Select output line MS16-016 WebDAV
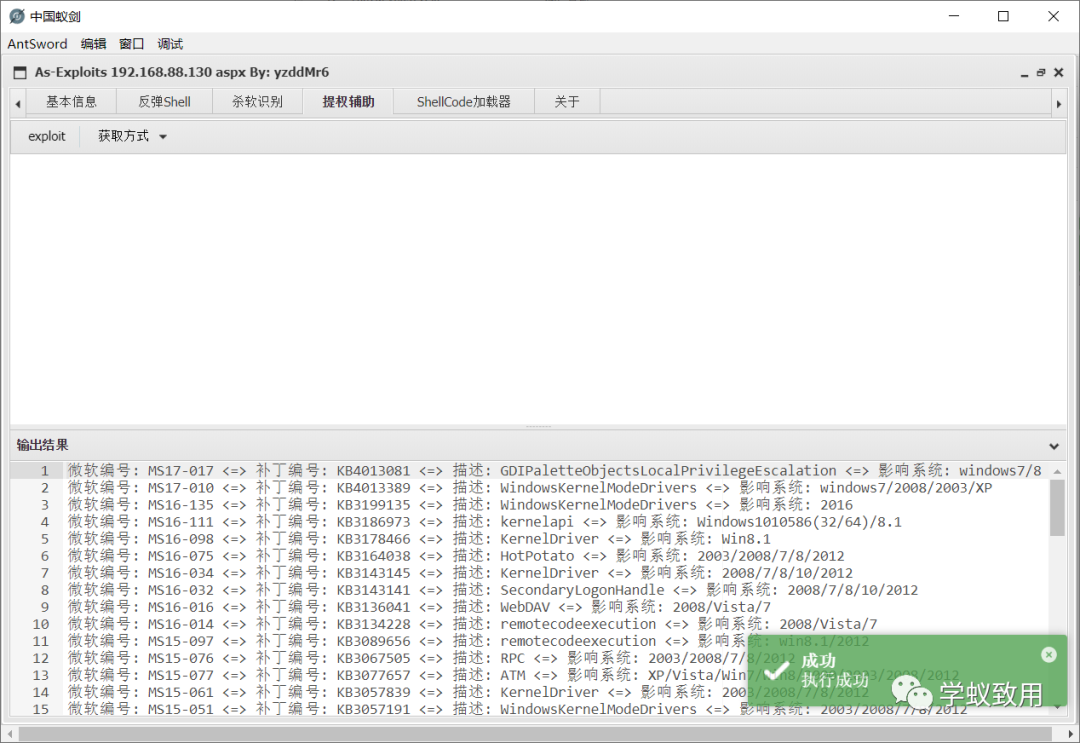Image resolution: width=1080 pixels, height=743 pixels. tap(419, 607)
